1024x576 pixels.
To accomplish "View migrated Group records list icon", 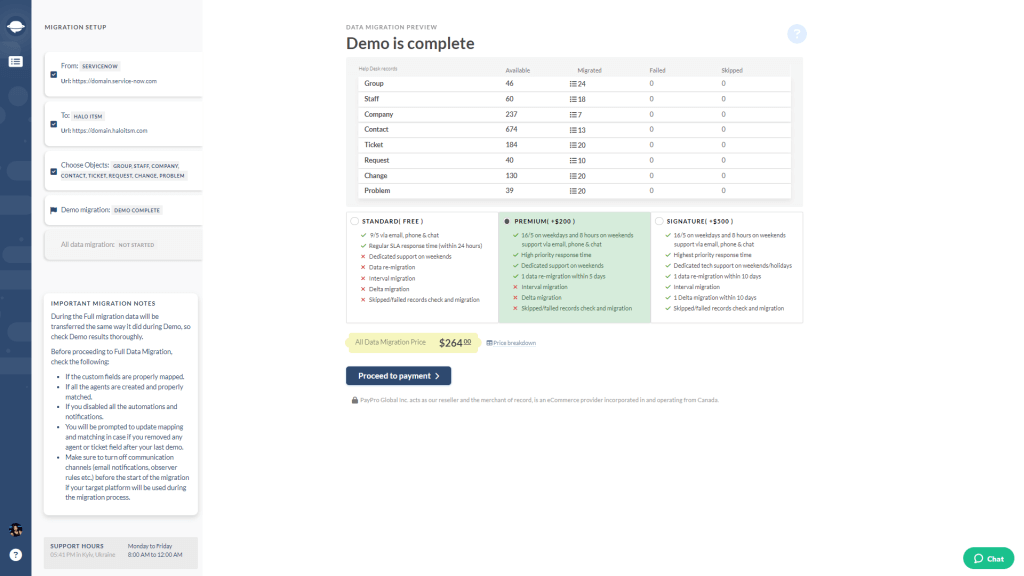I will click(x=573, y=84).
